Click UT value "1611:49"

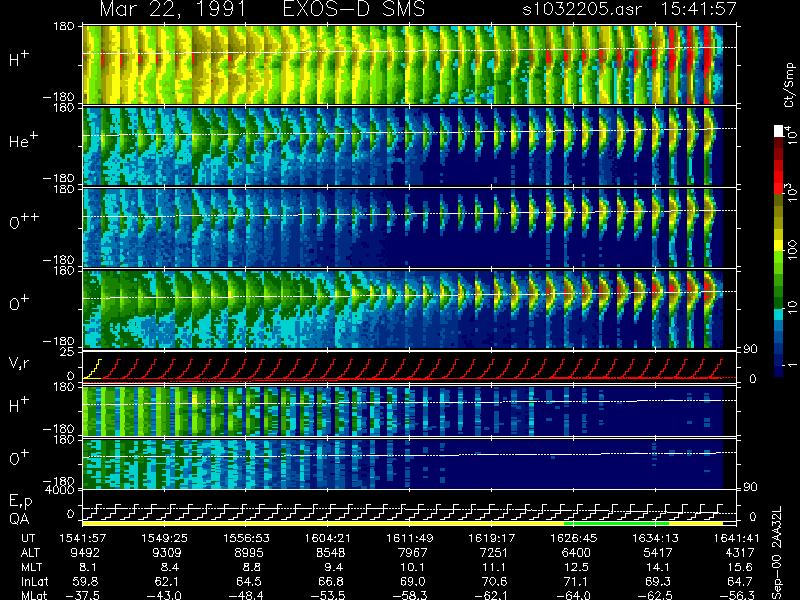[410, 538]
